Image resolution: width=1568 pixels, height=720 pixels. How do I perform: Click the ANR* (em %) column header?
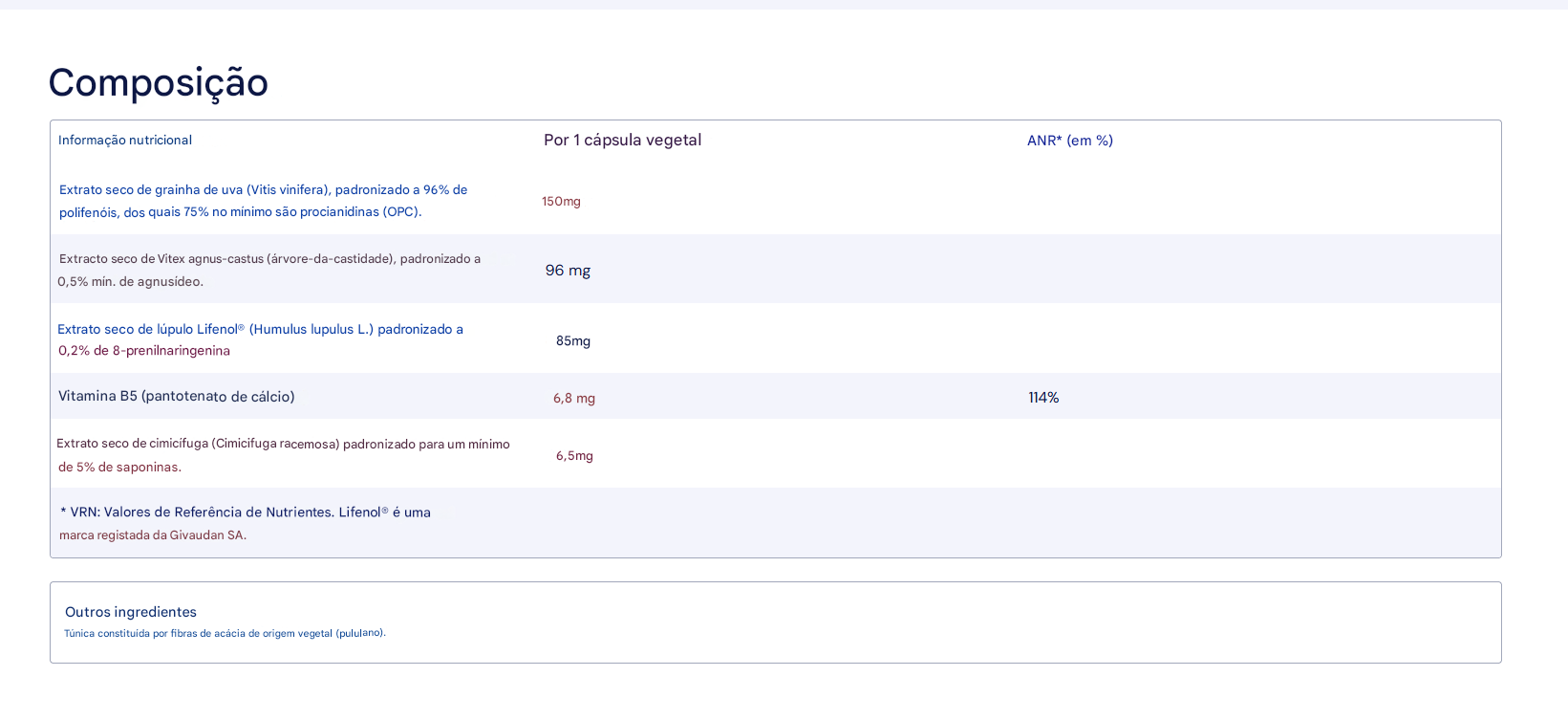(x=1069, y=141)
